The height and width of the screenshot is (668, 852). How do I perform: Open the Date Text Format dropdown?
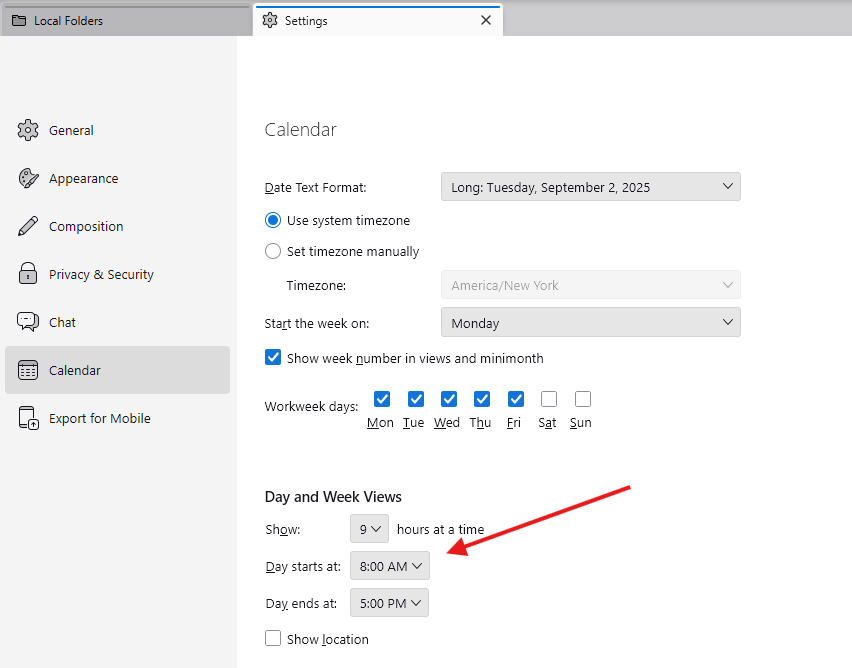590,187
